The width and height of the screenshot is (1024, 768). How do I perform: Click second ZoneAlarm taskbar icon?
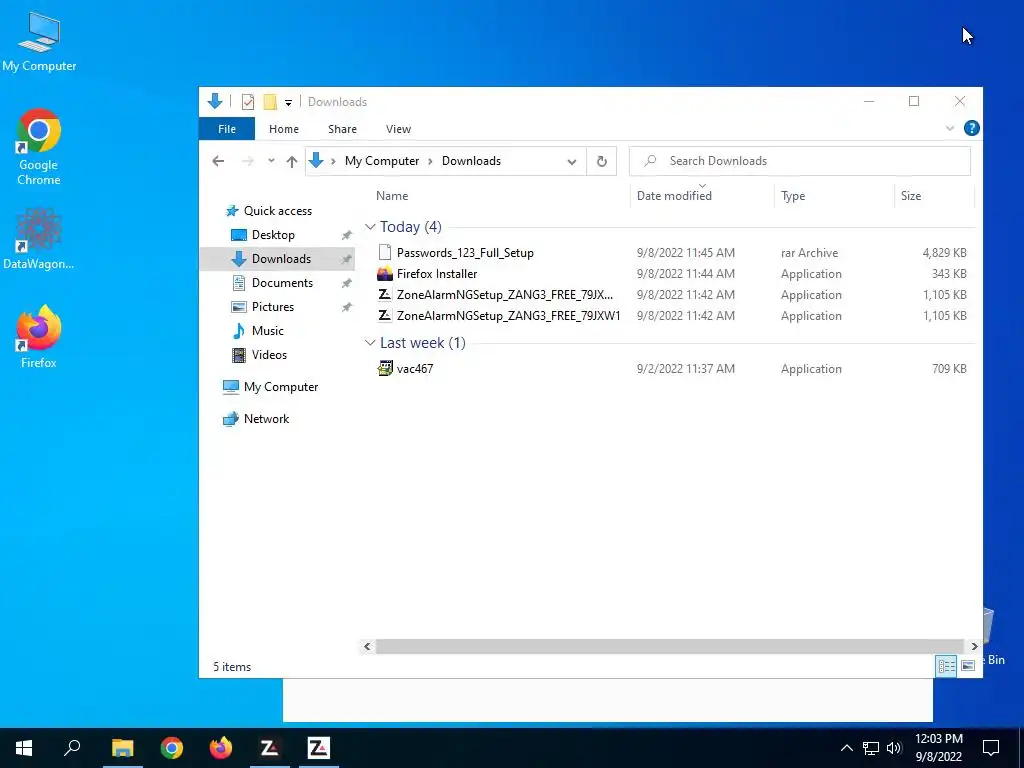click(x=319, y=748)
